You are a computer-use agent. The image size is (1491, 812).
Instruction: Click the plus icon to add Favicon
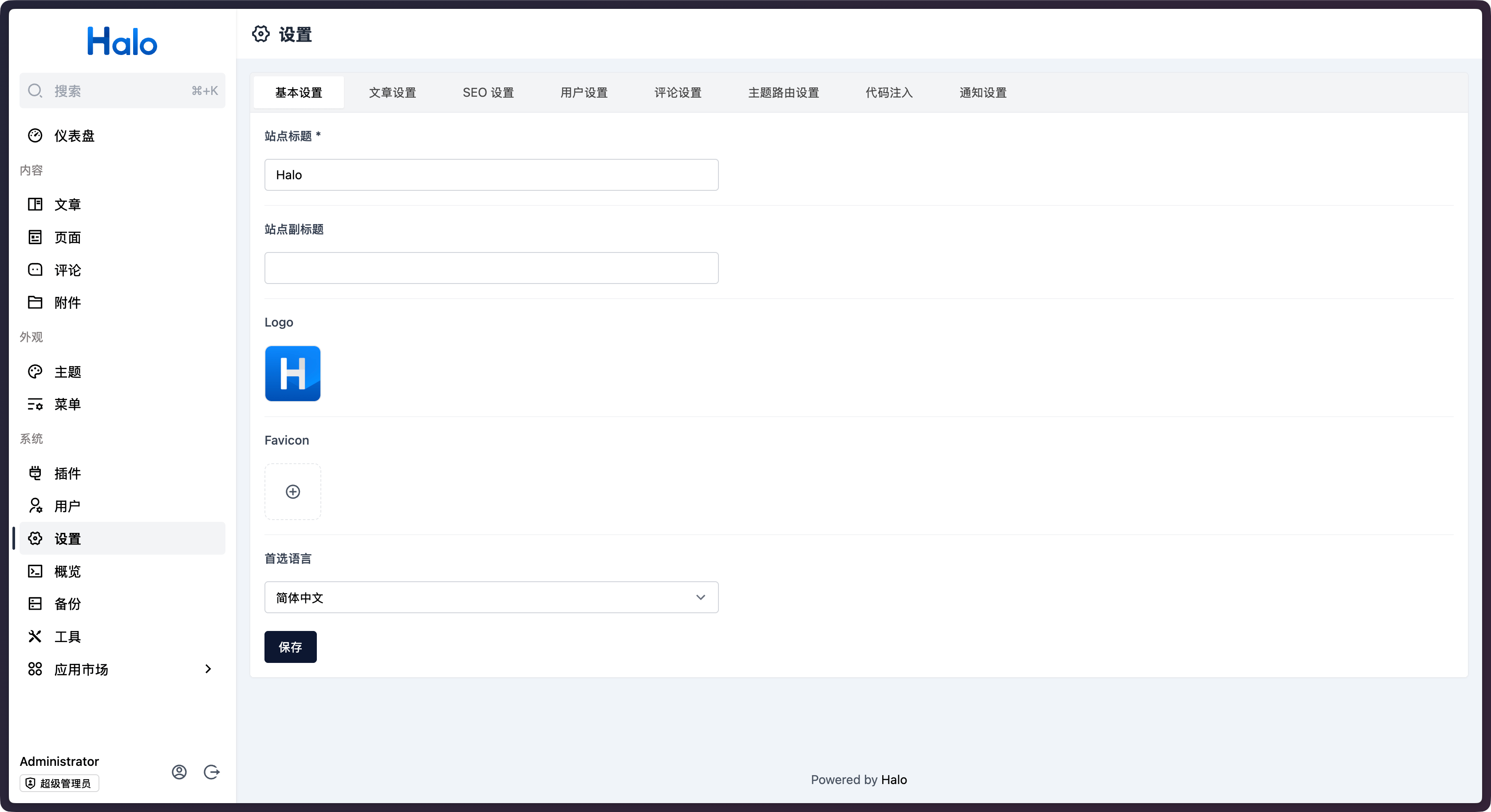point(293,491)
